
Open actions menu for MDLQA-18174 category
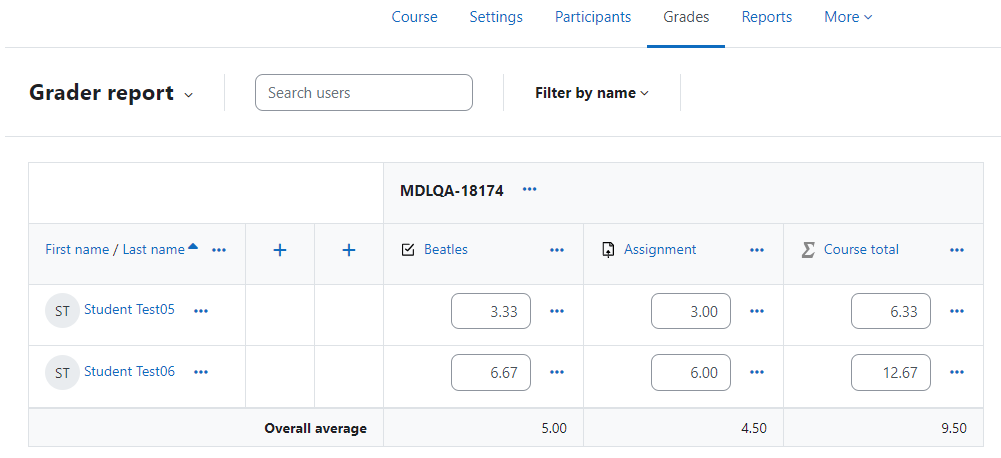pos(529,190)
